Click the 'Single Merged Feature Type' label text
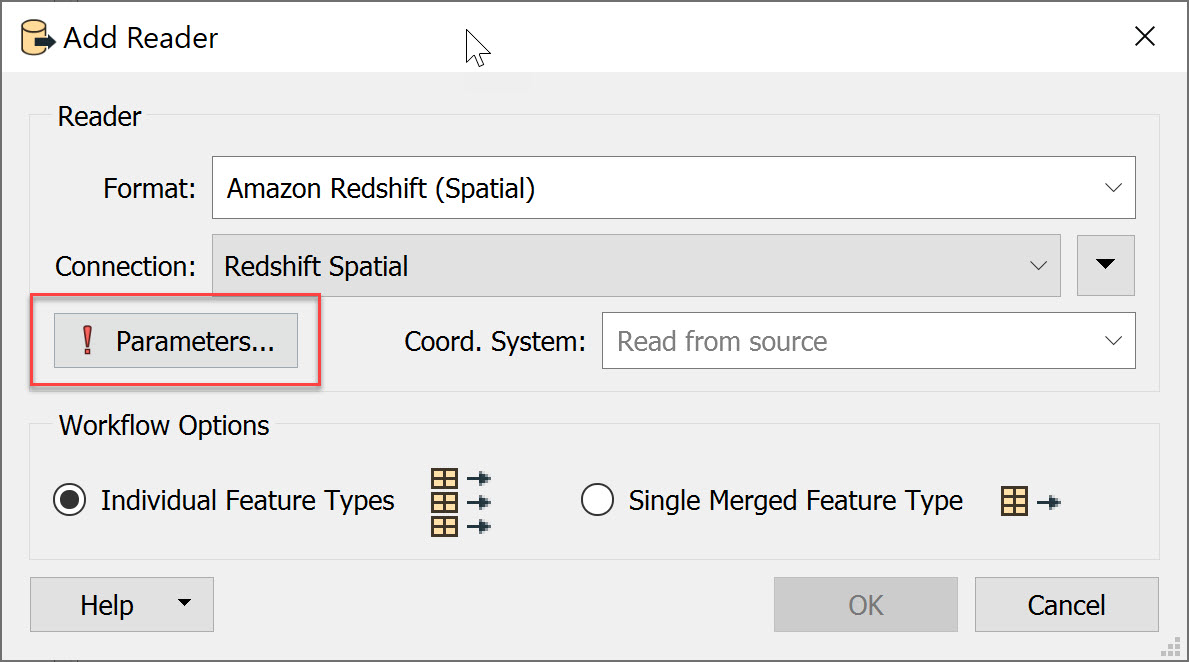1189x662 pixels. point(795,501)
